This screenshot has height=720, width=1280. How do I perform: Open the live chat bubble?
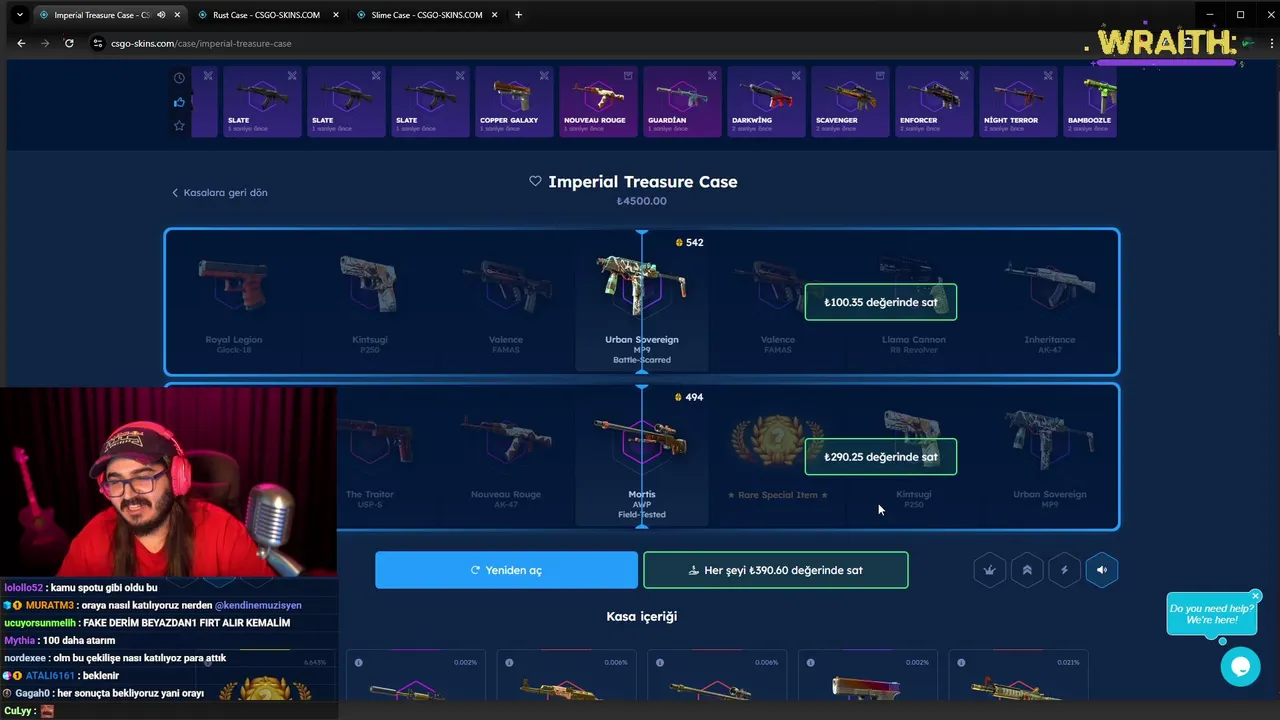coord(1240,666)
